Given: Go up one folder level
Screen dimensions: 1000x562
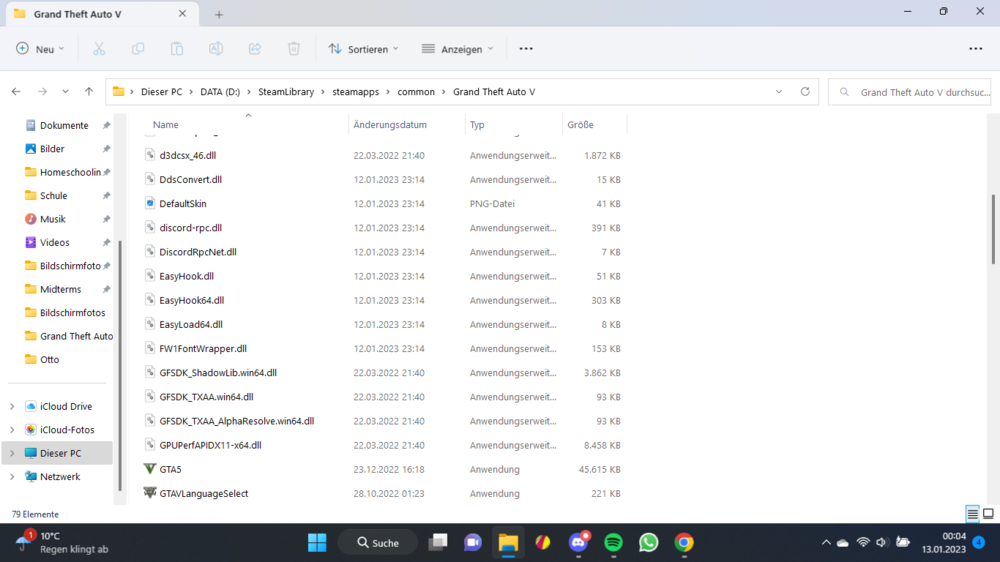Looking at the screenshot, I should 89,92.
